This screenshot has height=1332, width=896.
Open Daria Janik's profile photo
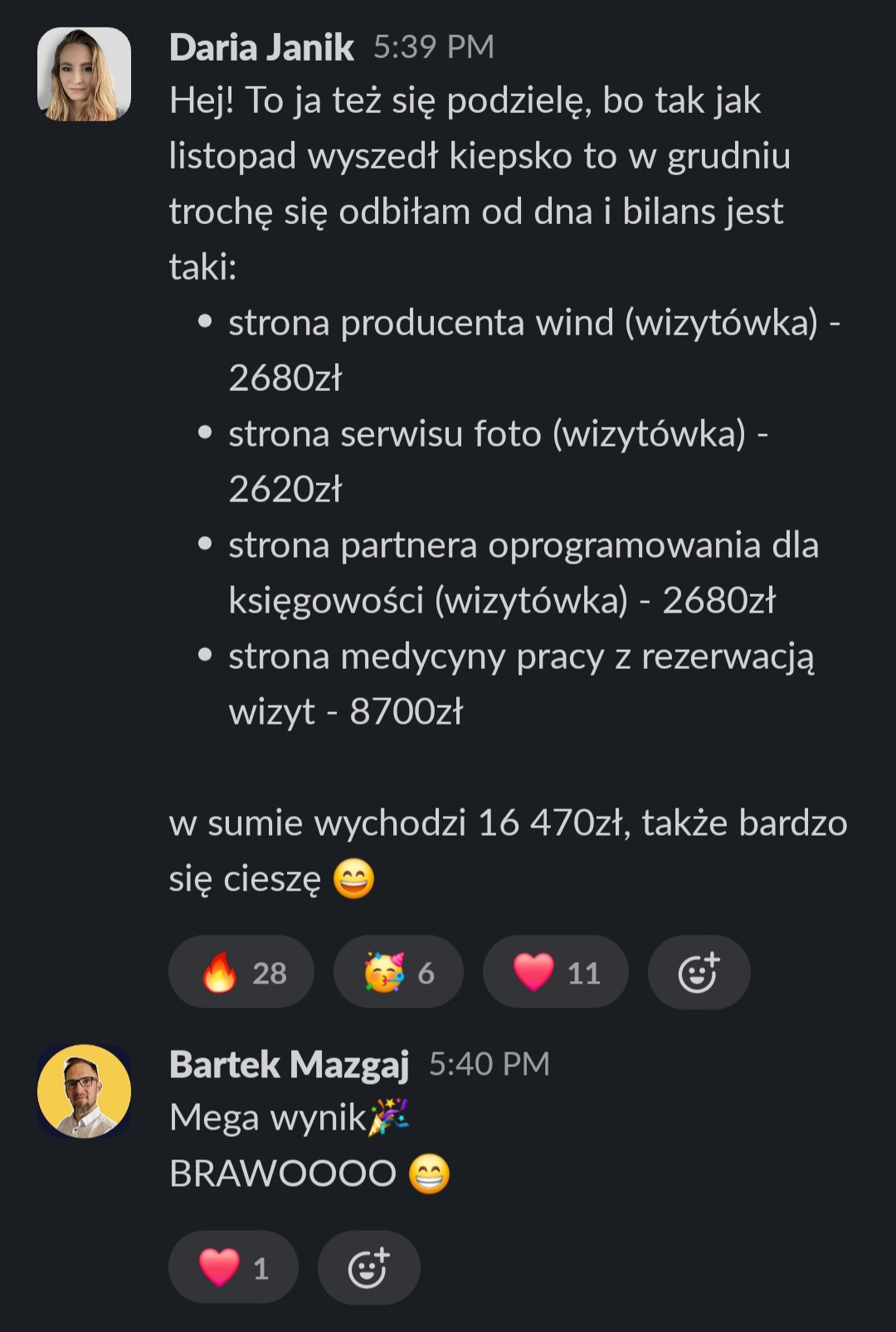84,74
